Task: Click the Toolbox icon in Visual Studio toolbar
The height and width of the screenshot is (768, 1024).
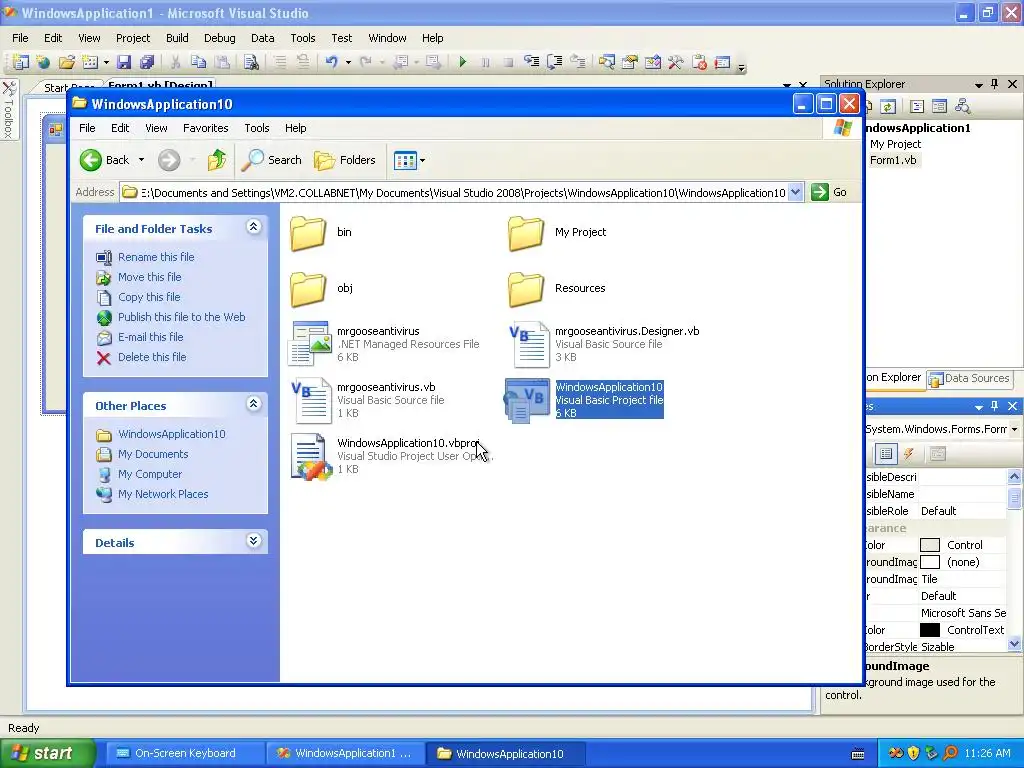Action: (x=675, y=62)
